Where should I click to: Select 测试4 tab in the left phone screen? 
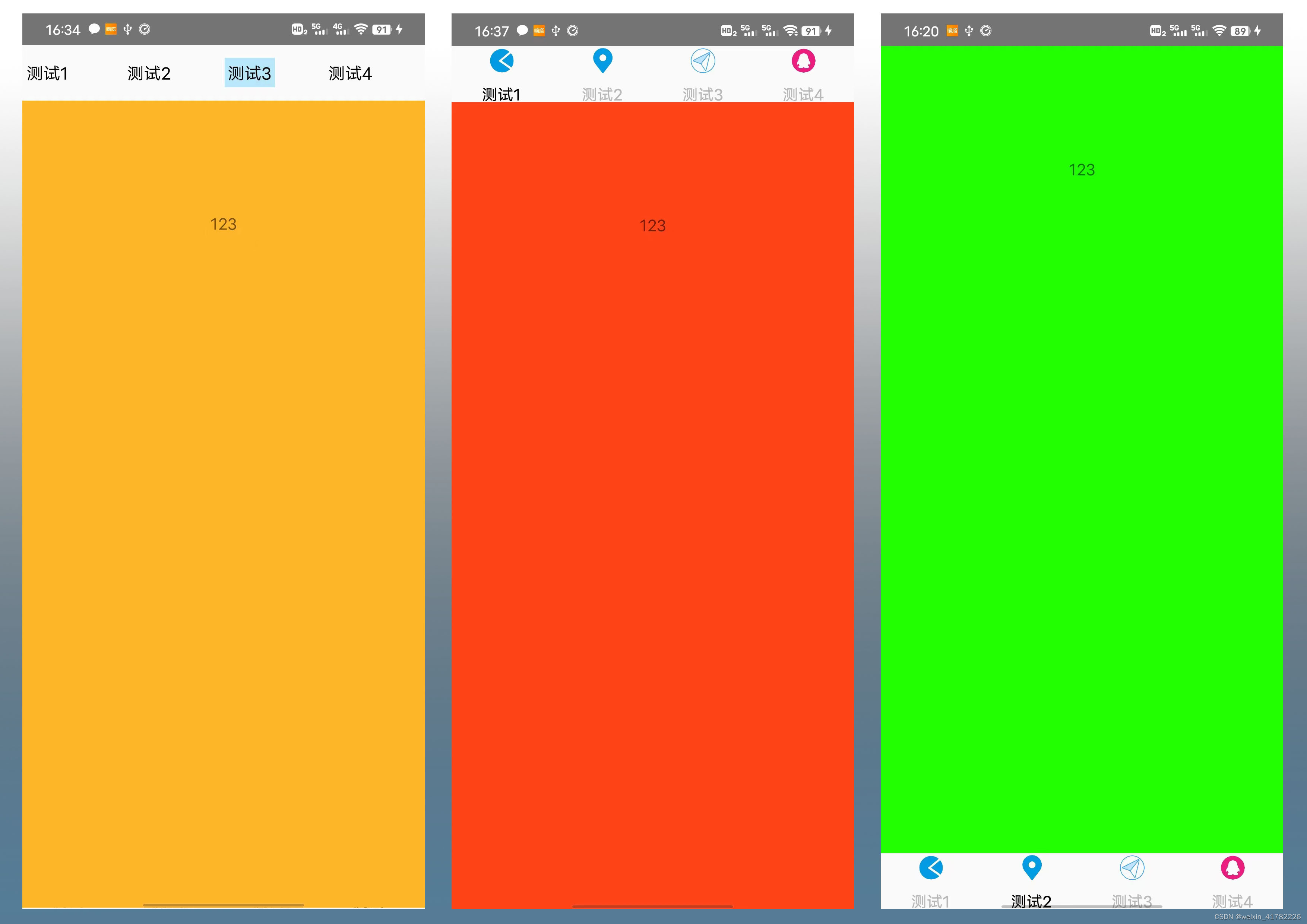[350, 73]
